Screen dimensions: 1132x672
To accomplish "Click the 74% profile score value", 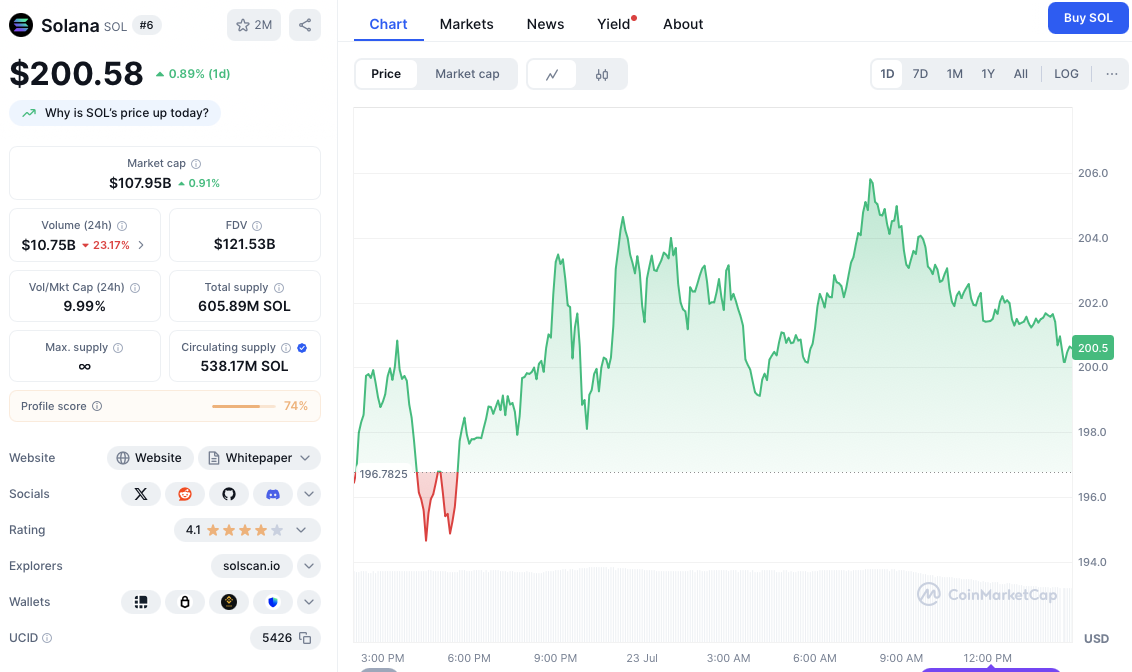I will [296, 406].
